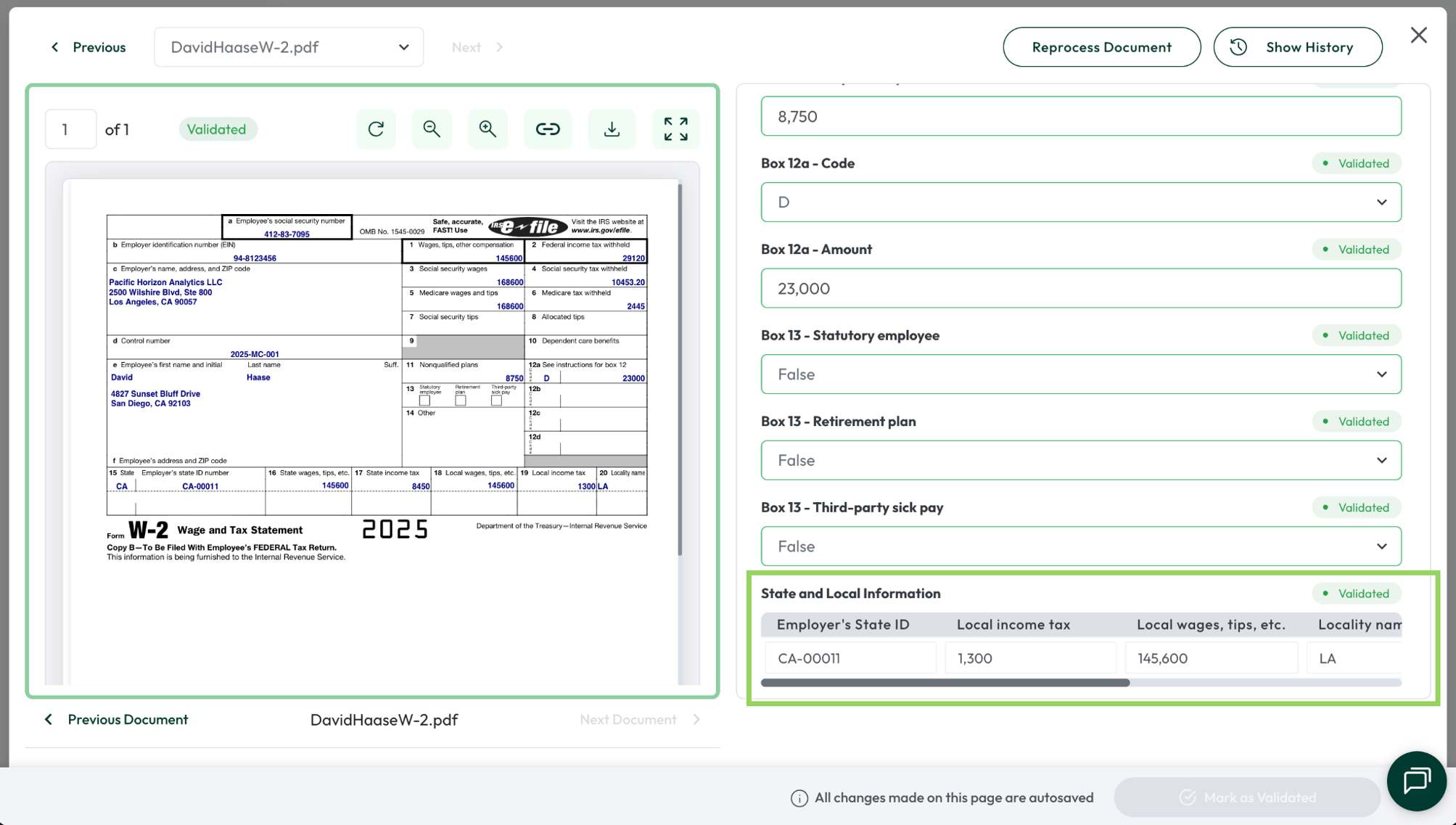Click the page number input field
Image resolution: width=1456 pixels, height=825 pixels.
click(70, 129)
